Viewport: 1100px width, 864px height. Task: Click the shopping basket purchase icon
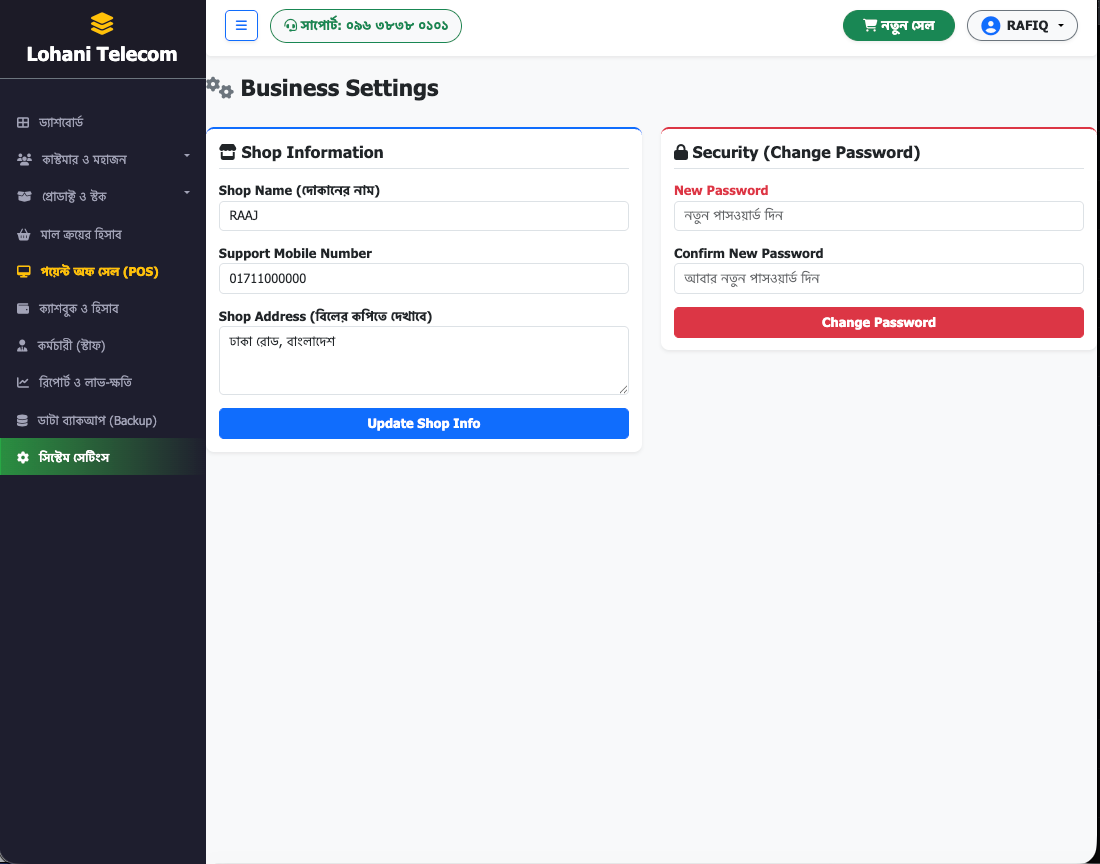point(24,235)
